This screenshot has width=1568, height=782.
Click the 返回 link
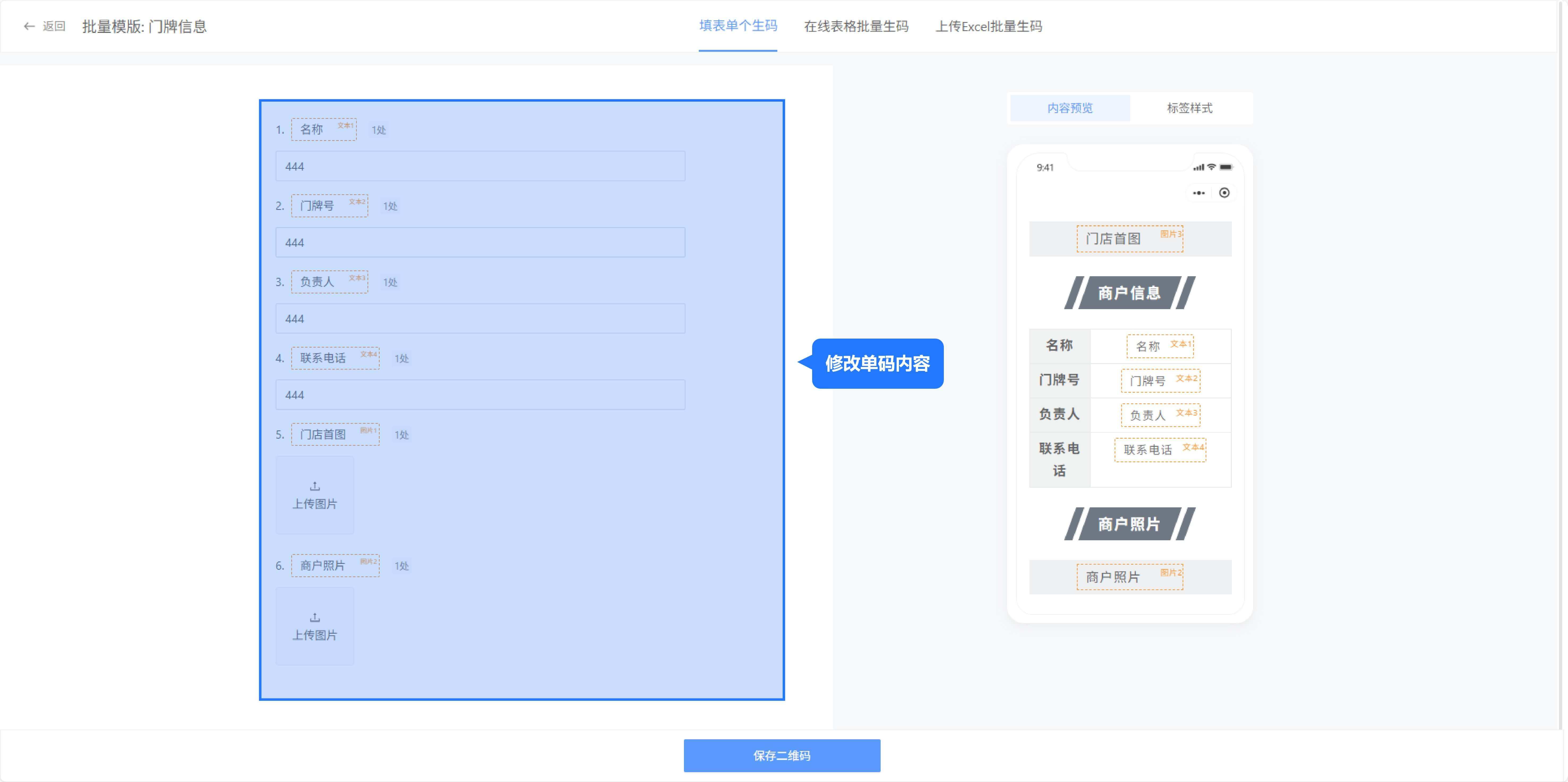click(x=54, y=26)
